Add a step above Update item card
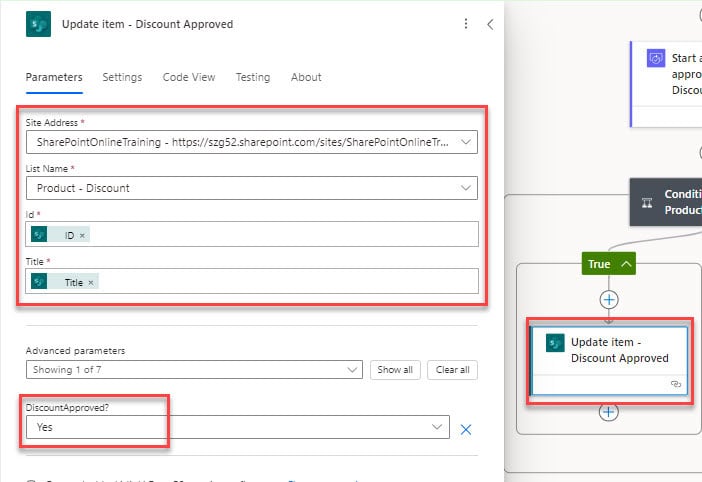Viewport: 702px width, 482px height. coord(609,299)
